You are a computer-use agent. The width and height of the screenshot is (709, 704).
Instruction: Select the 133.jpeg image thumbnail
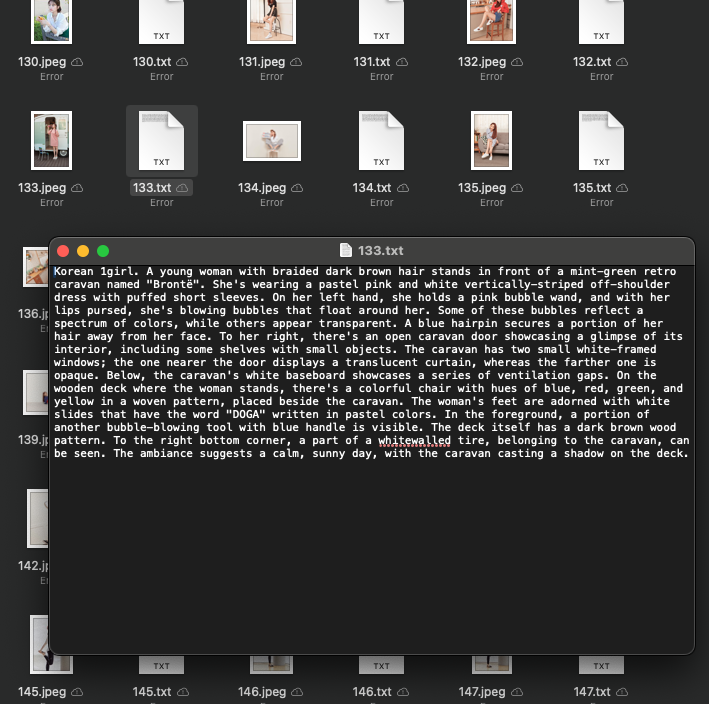pyautogui.click(x=52, y=141)
